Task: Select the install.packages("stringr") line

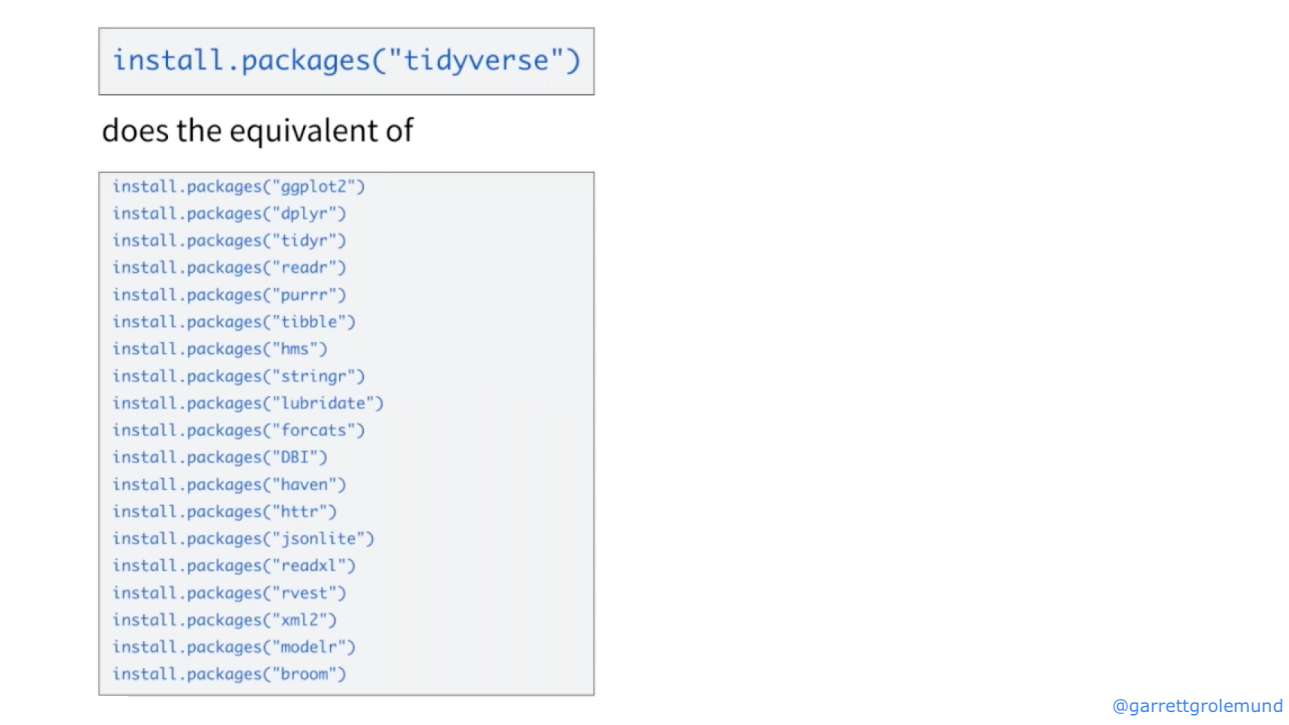Action: pyautogui.click(x=239, y=376)
